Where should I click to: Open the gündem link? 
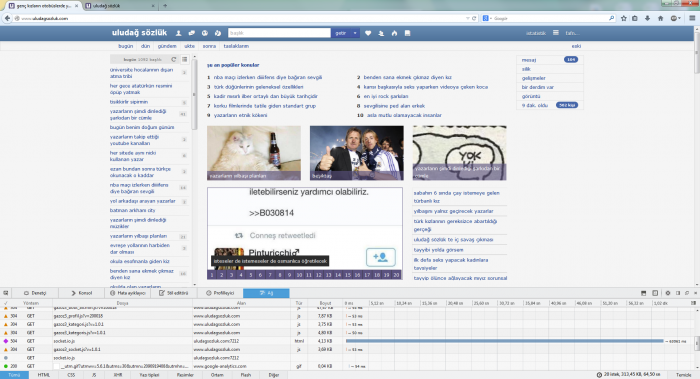point(167,46)
